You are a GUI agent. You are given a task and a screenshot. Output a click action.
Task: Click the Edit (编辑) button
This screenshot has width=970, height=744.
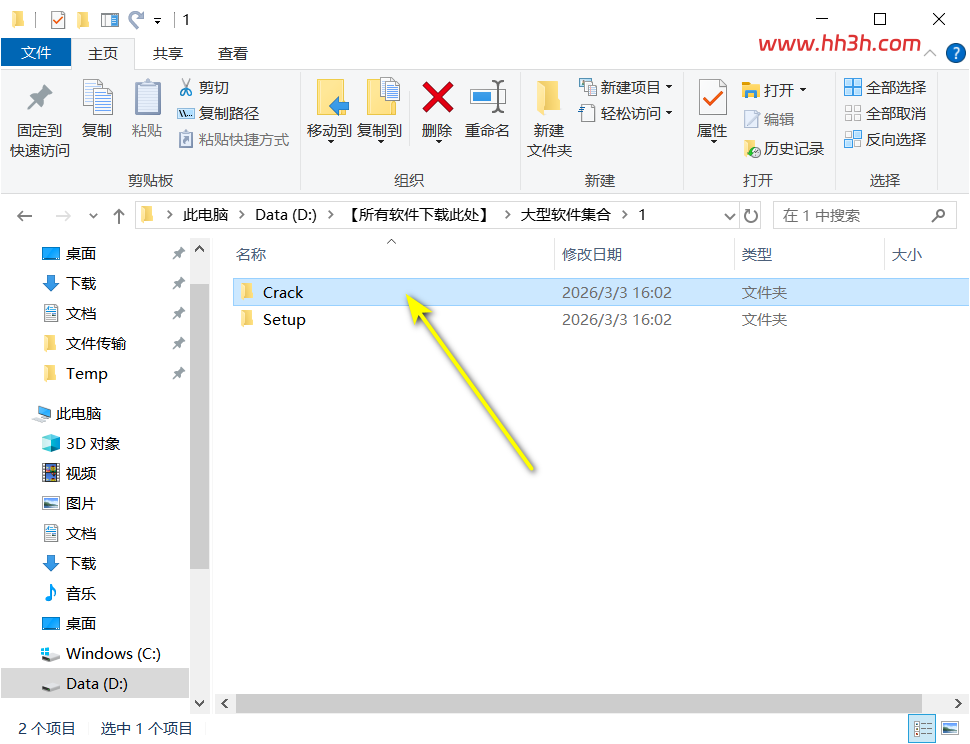click(x=769, y=119)
